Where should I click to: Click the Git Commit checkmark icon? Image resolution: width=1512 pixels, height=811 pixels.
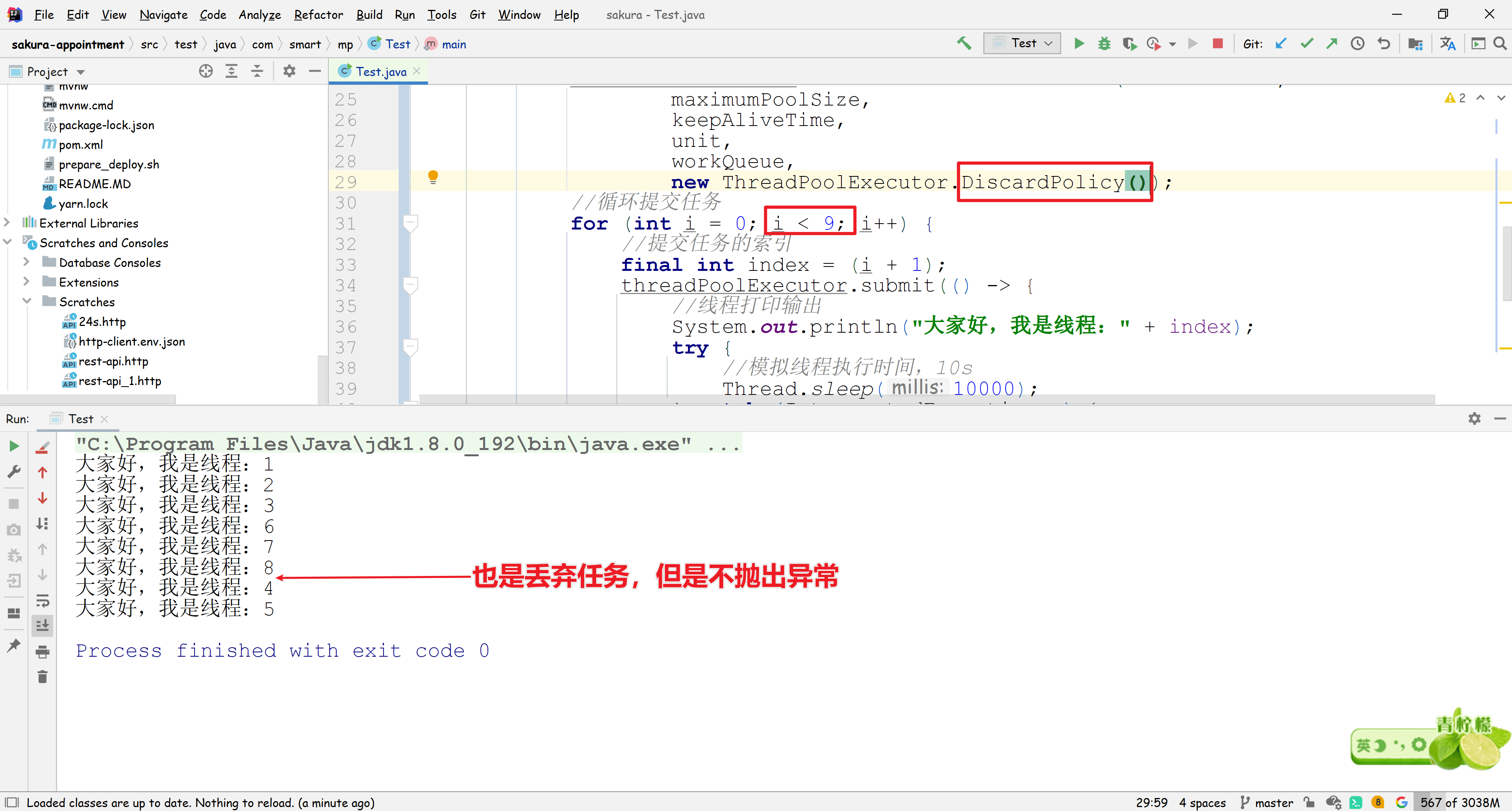(1306, 43)
